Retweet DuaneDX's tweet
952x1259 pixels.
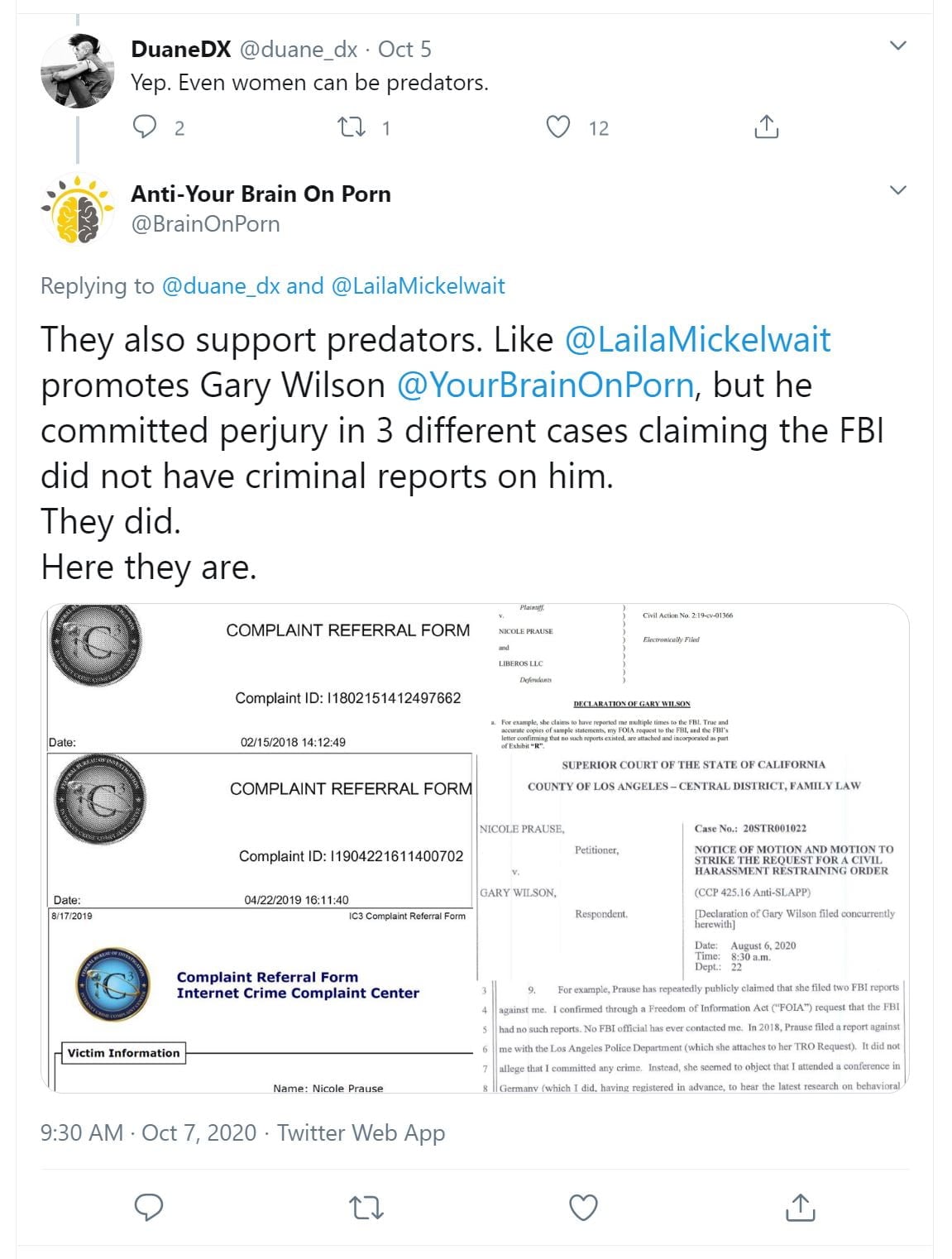coord(352,127)
